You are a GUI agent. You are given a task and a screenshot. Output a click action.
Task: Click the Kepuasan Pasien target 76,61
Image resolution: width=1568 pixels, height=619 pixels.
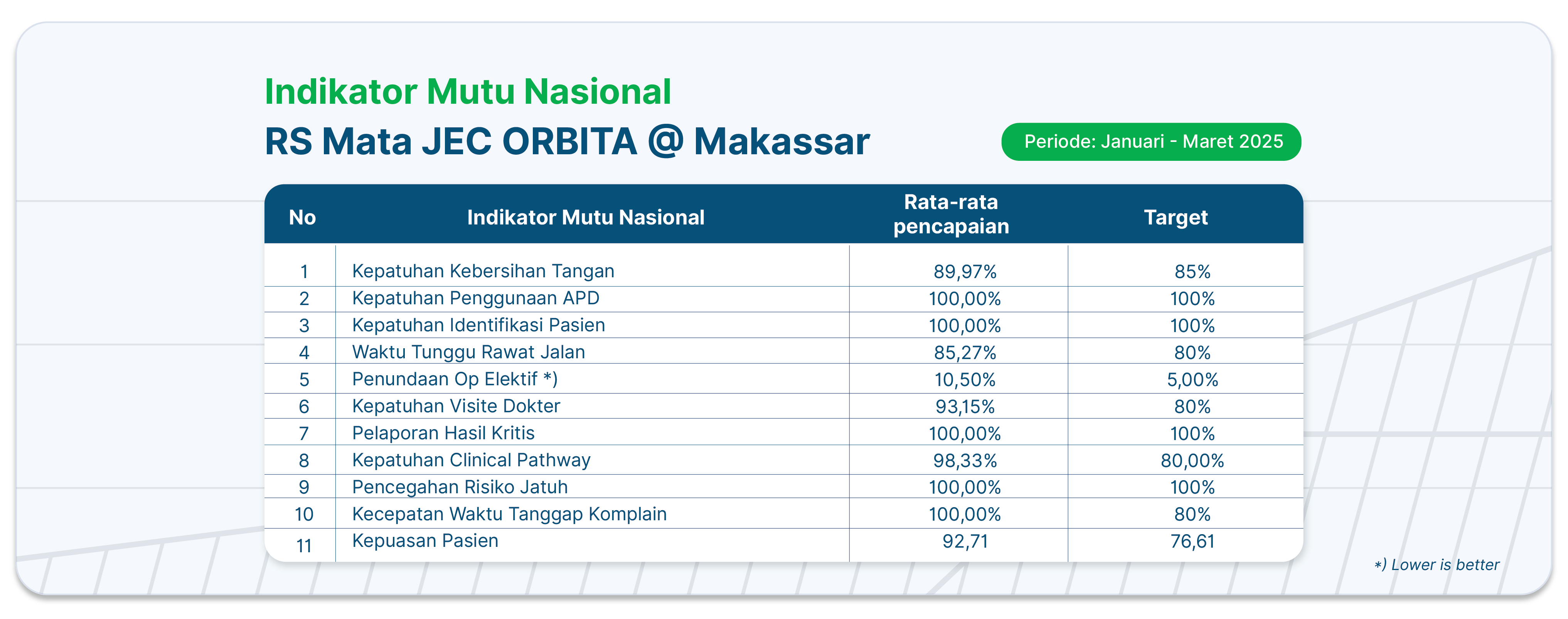point(1192,541)
